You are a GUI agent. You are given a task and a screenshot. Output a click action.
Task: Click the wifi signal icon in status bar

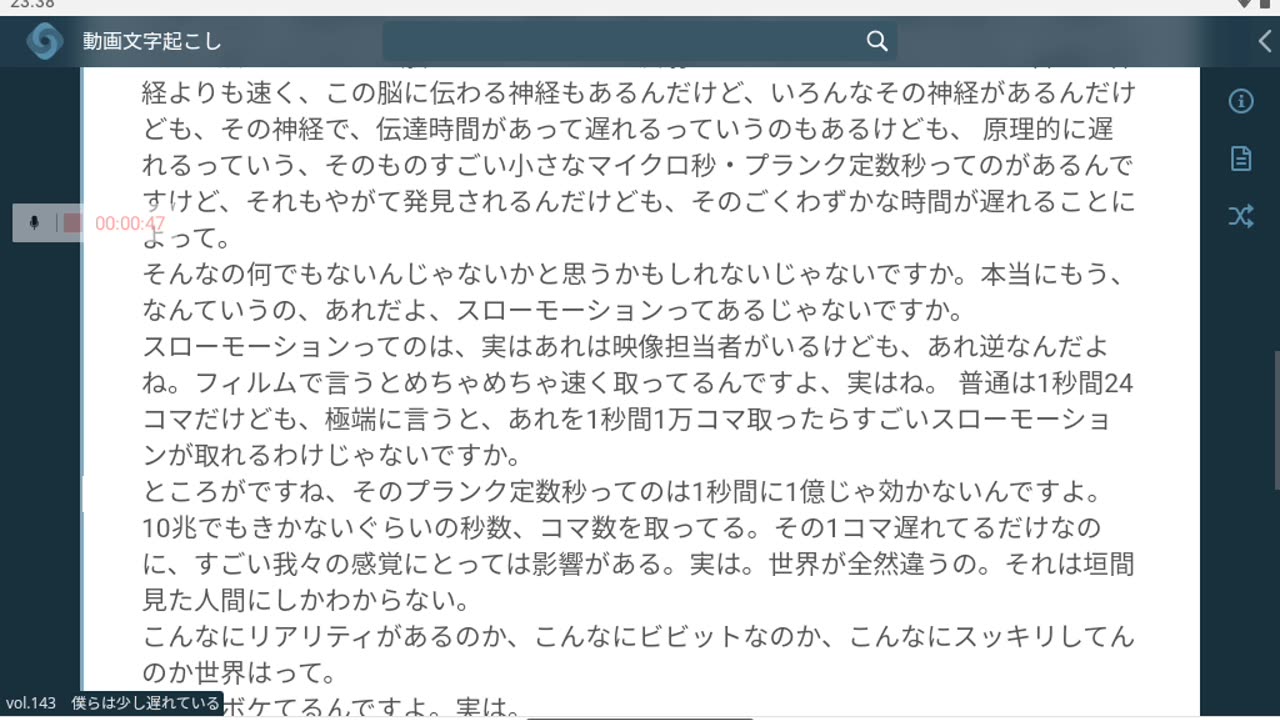(1244, 4)
